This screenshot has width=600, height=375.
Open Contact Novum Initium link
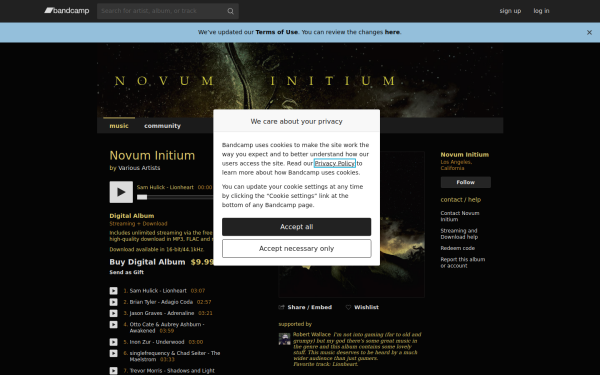pos(460,216)
